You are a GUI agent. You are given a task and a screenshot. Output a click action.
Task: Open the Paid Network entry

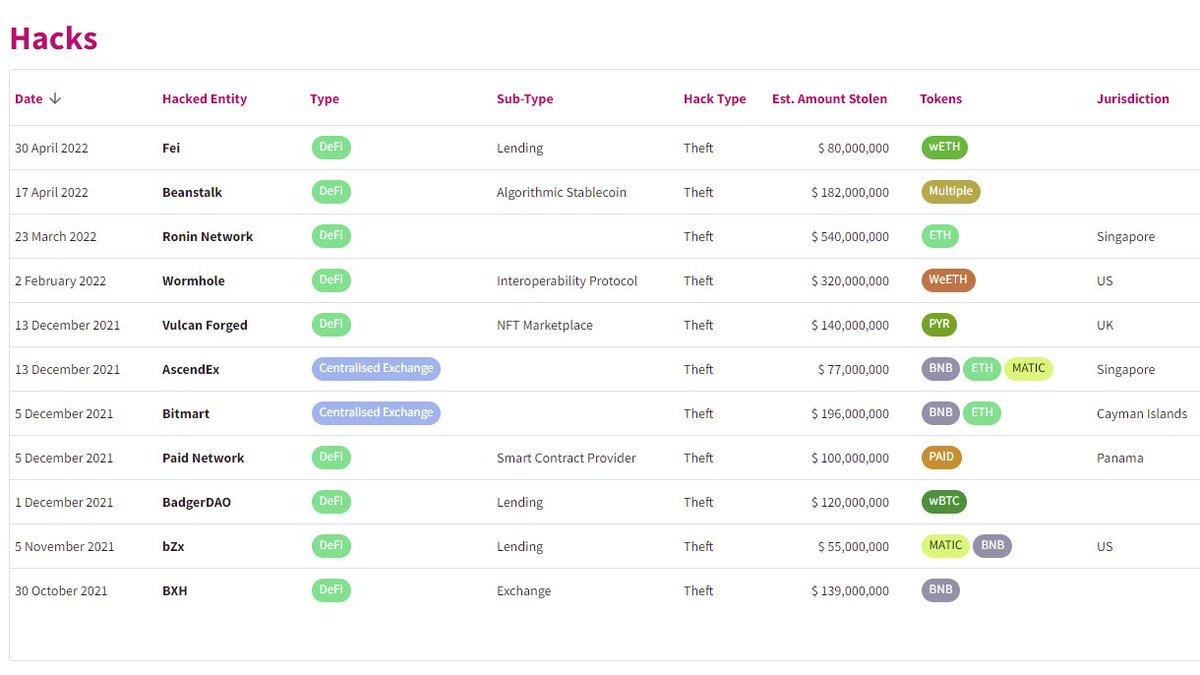pos(203,458)
